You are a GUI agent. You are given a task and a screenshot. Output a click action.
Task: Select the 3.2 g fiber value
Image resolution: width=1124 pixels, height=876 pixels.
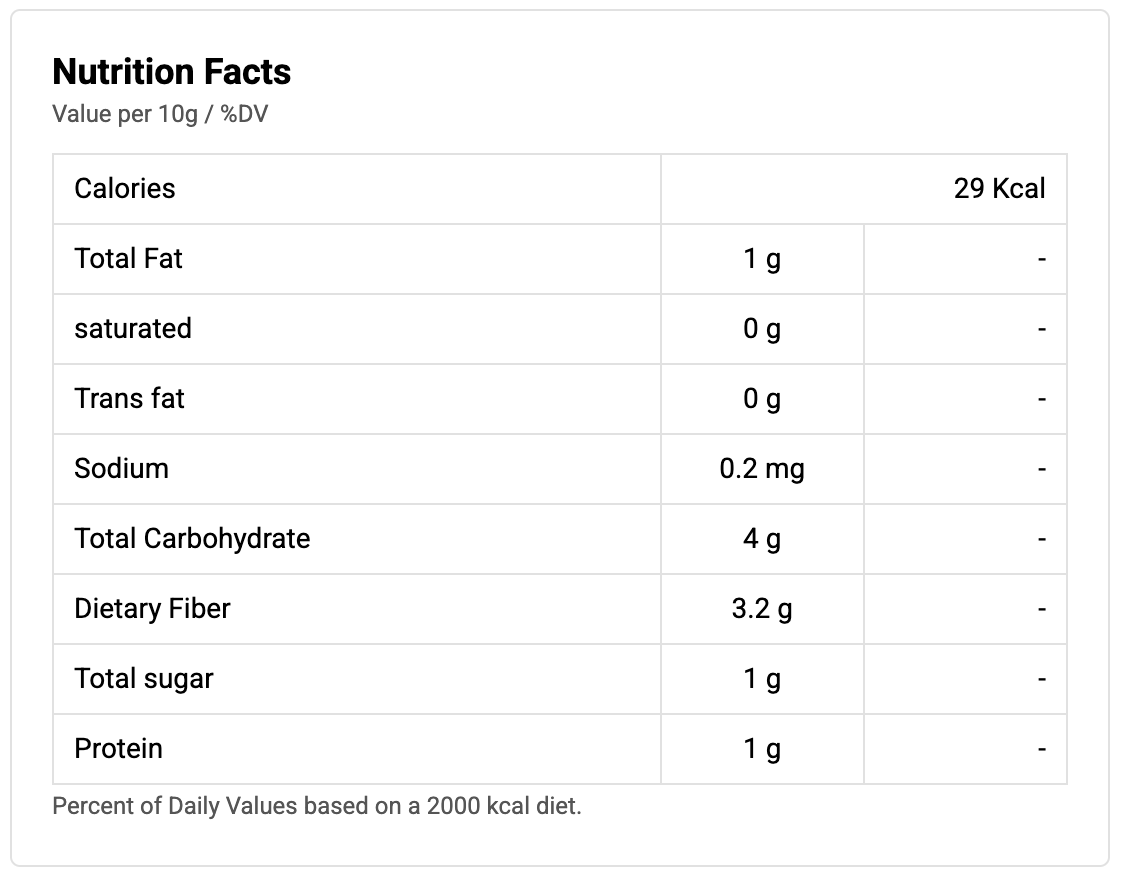(762, 609)
